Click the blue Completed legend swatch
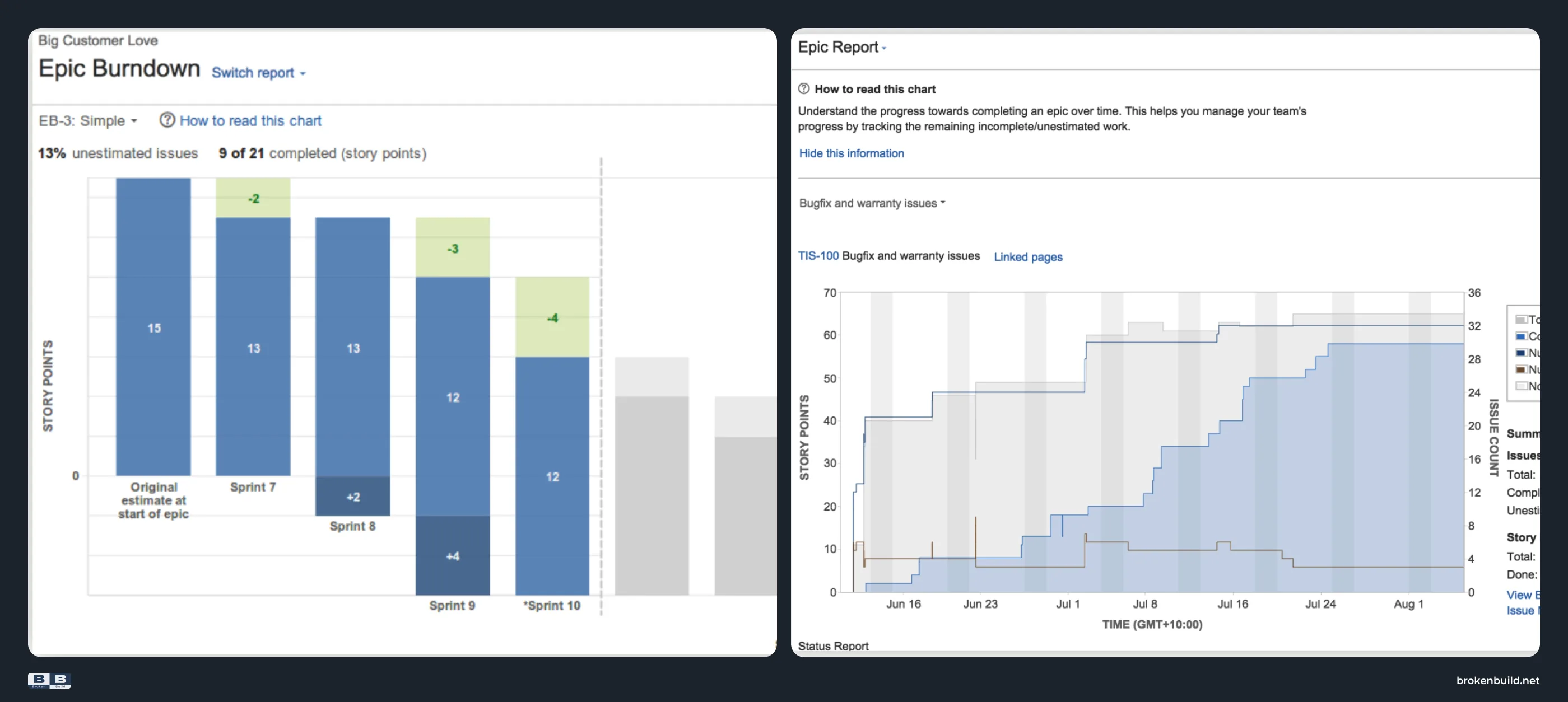 click(1521, 336)
